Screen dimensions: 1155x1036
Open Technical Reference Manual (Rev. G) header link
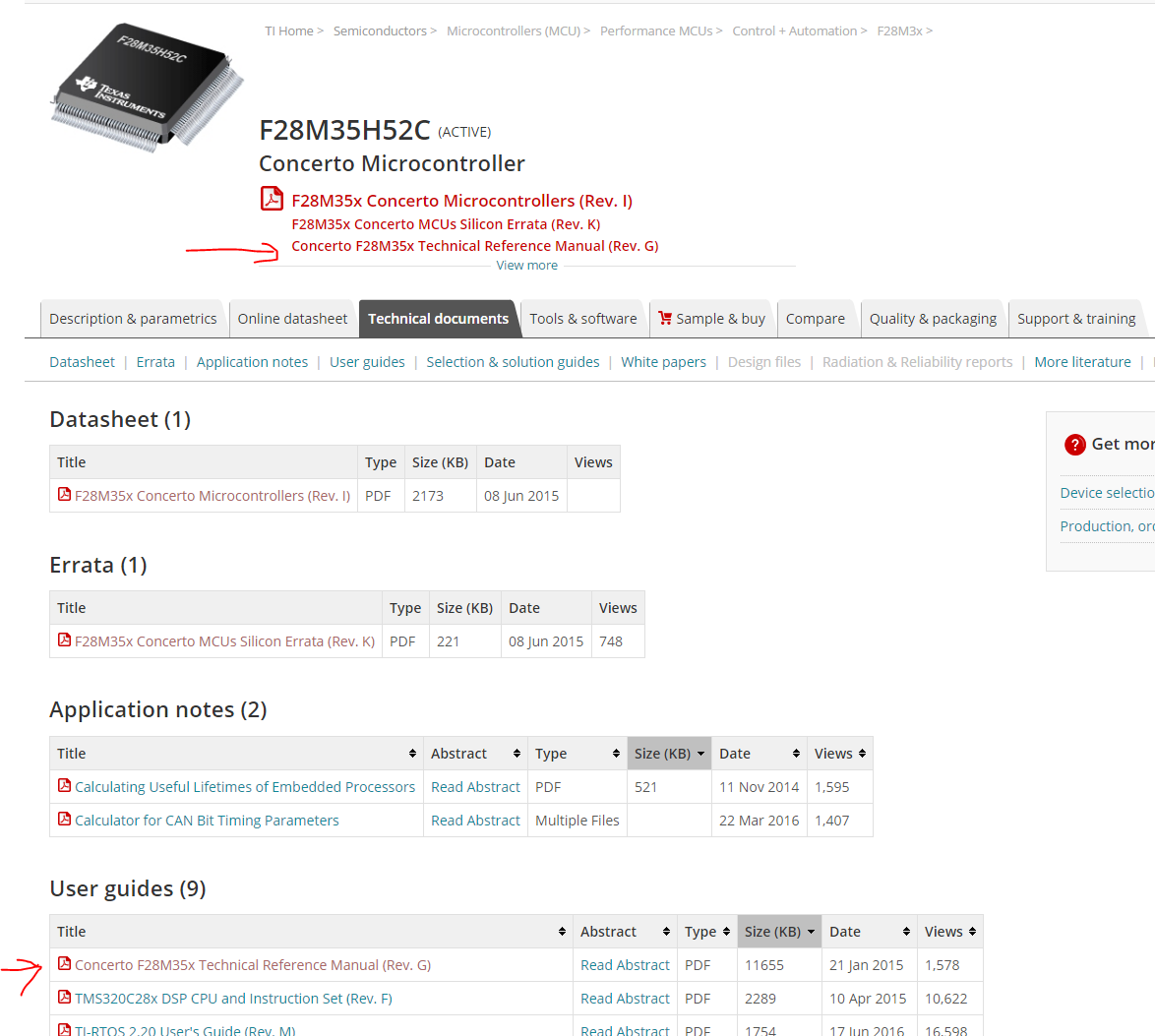475,246
